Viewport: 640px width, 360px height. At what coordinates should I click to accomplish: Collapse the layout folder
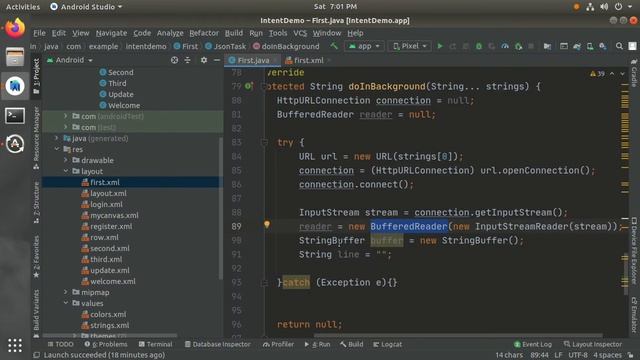click(x=66, y=171)
